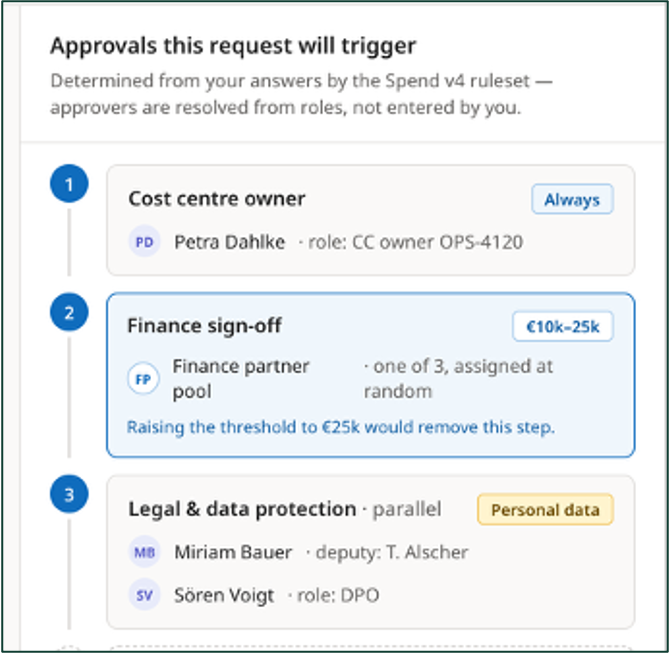Click Finance partner pool label
The height and width of the screenshot is (654, 670).
click(x=241, y=378)
